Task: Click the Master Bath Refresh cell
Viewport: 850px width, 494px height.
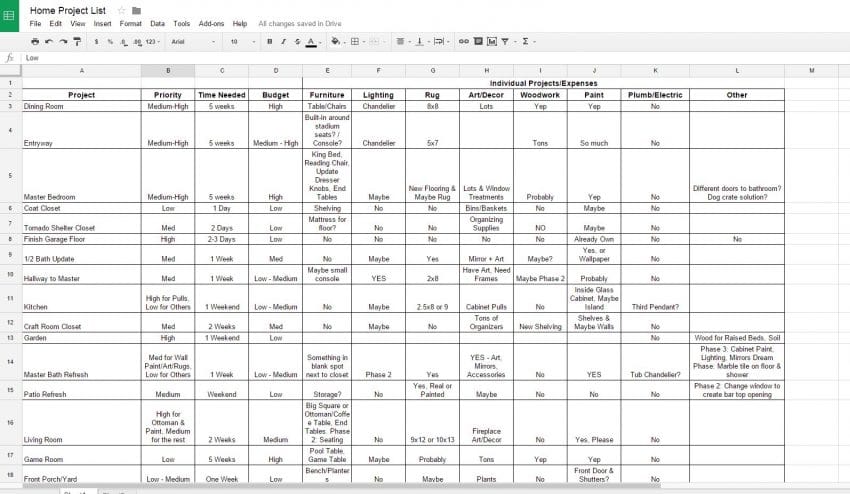Action: [81, 362]
